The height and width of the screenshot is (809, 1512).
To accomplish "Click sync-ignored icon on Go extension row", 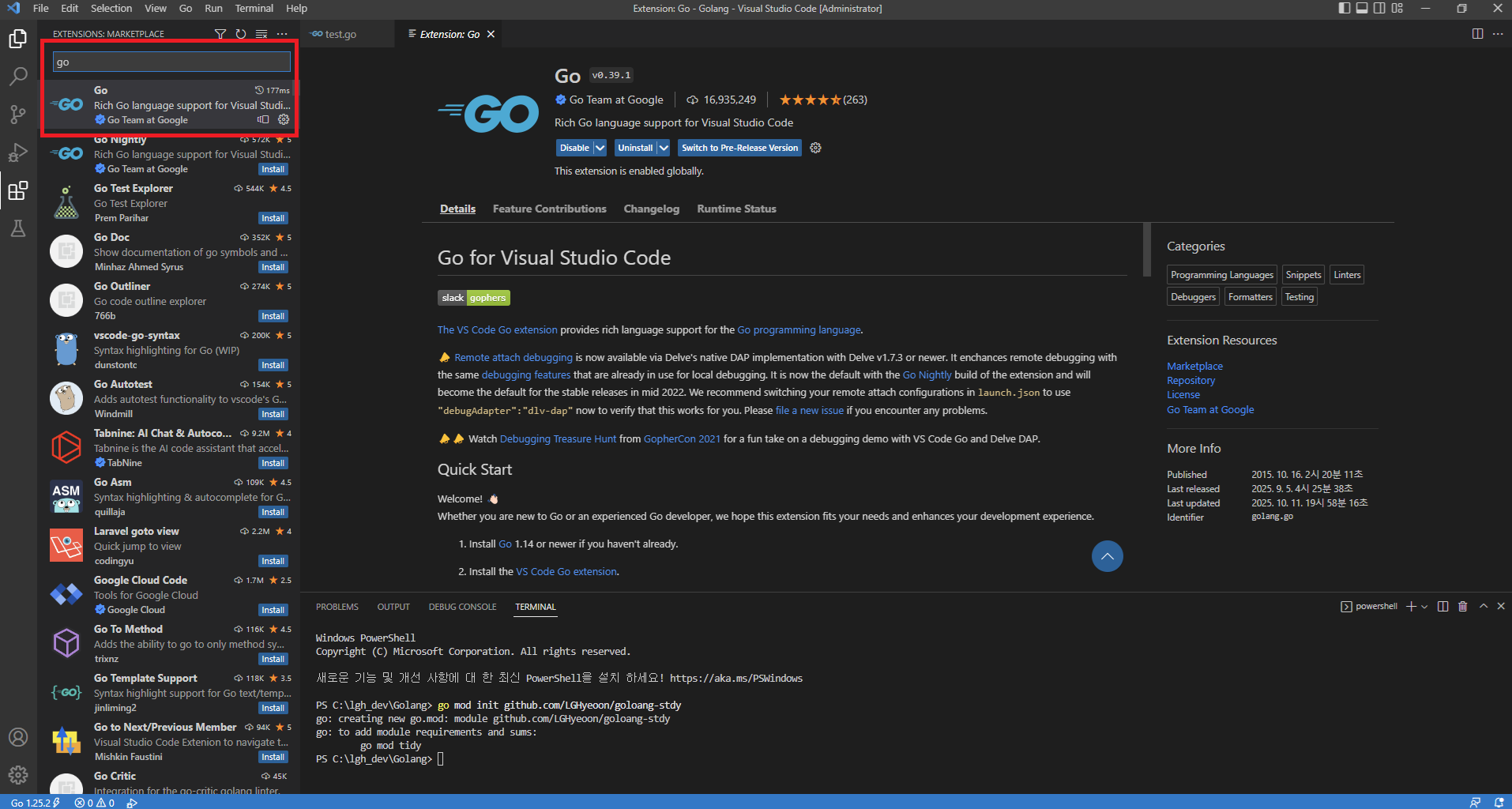I will click(x=263, y=120).
